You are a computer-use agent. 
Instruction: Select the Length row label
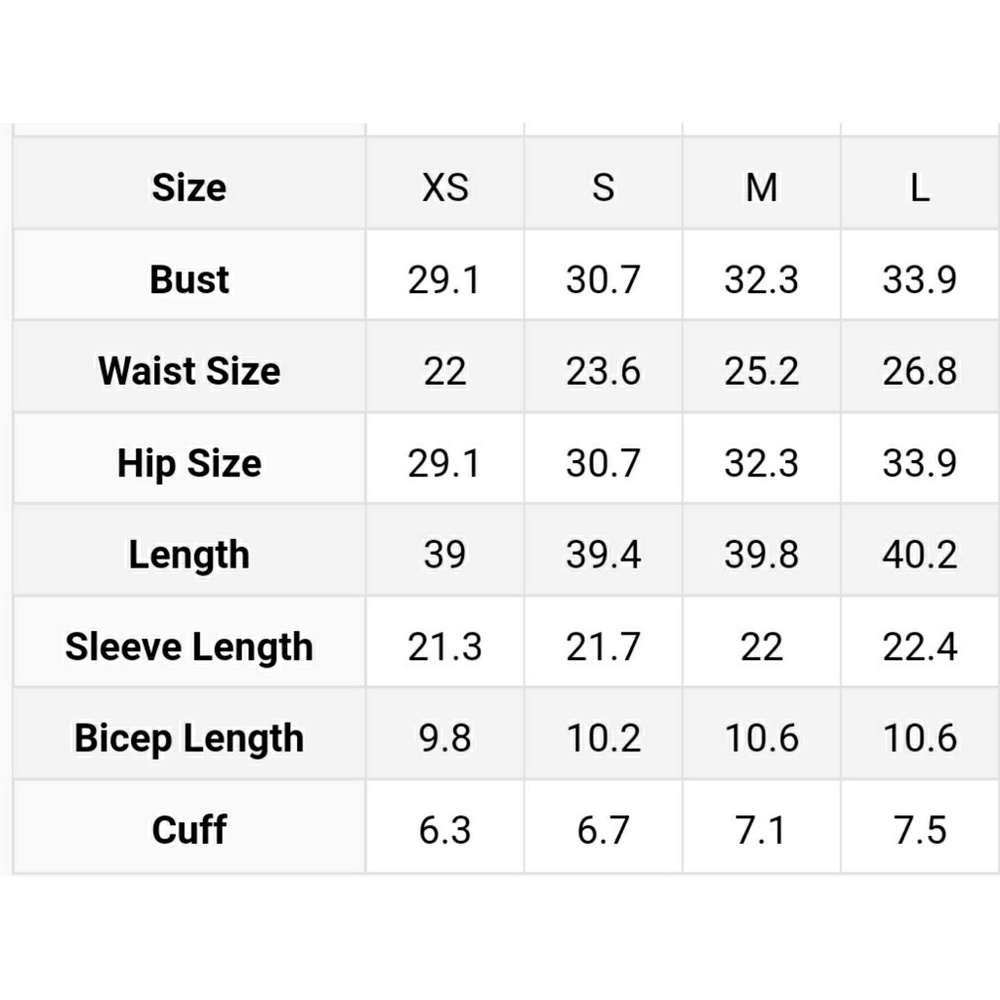click(x=189, y=555)
